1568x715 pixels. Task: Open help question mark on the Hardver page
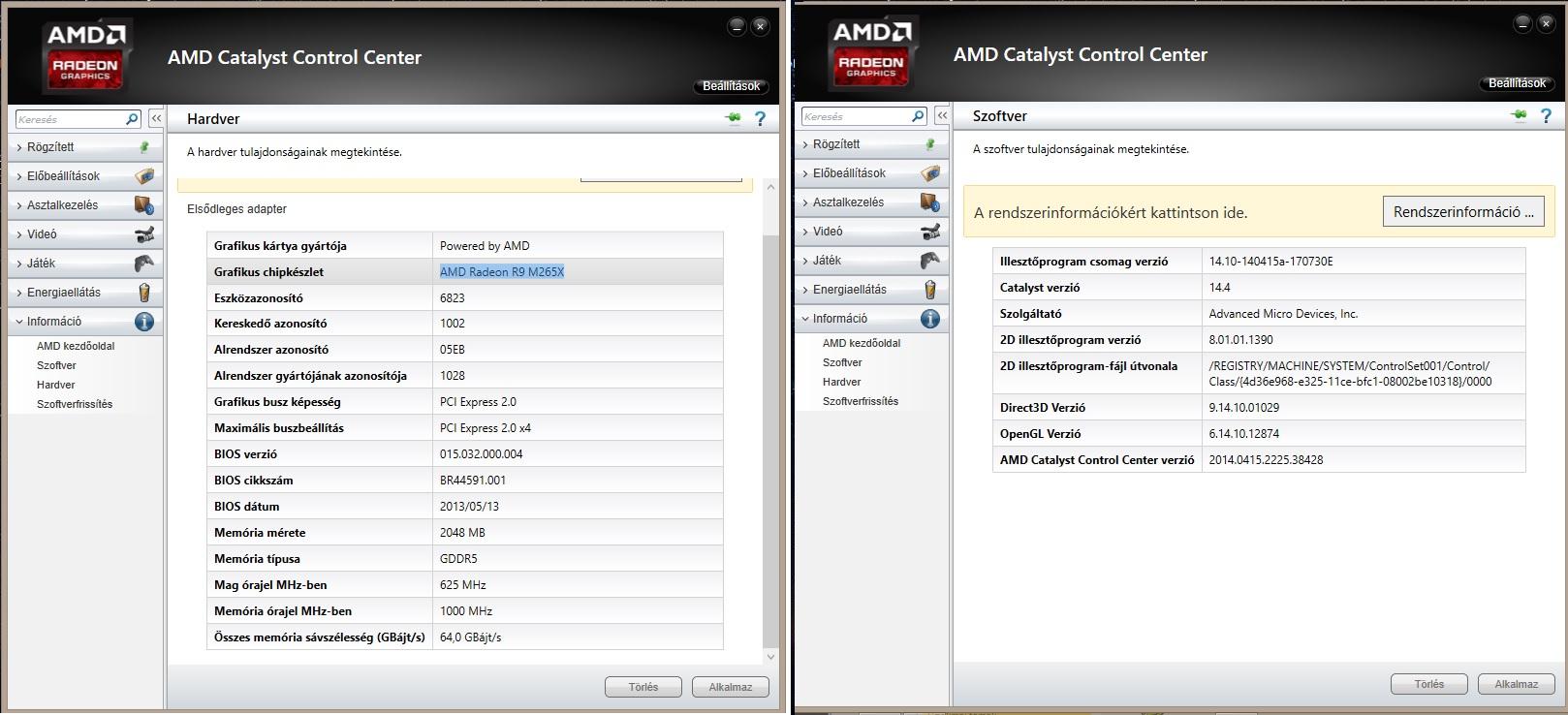pyautogui.click(x=760, y=118)
